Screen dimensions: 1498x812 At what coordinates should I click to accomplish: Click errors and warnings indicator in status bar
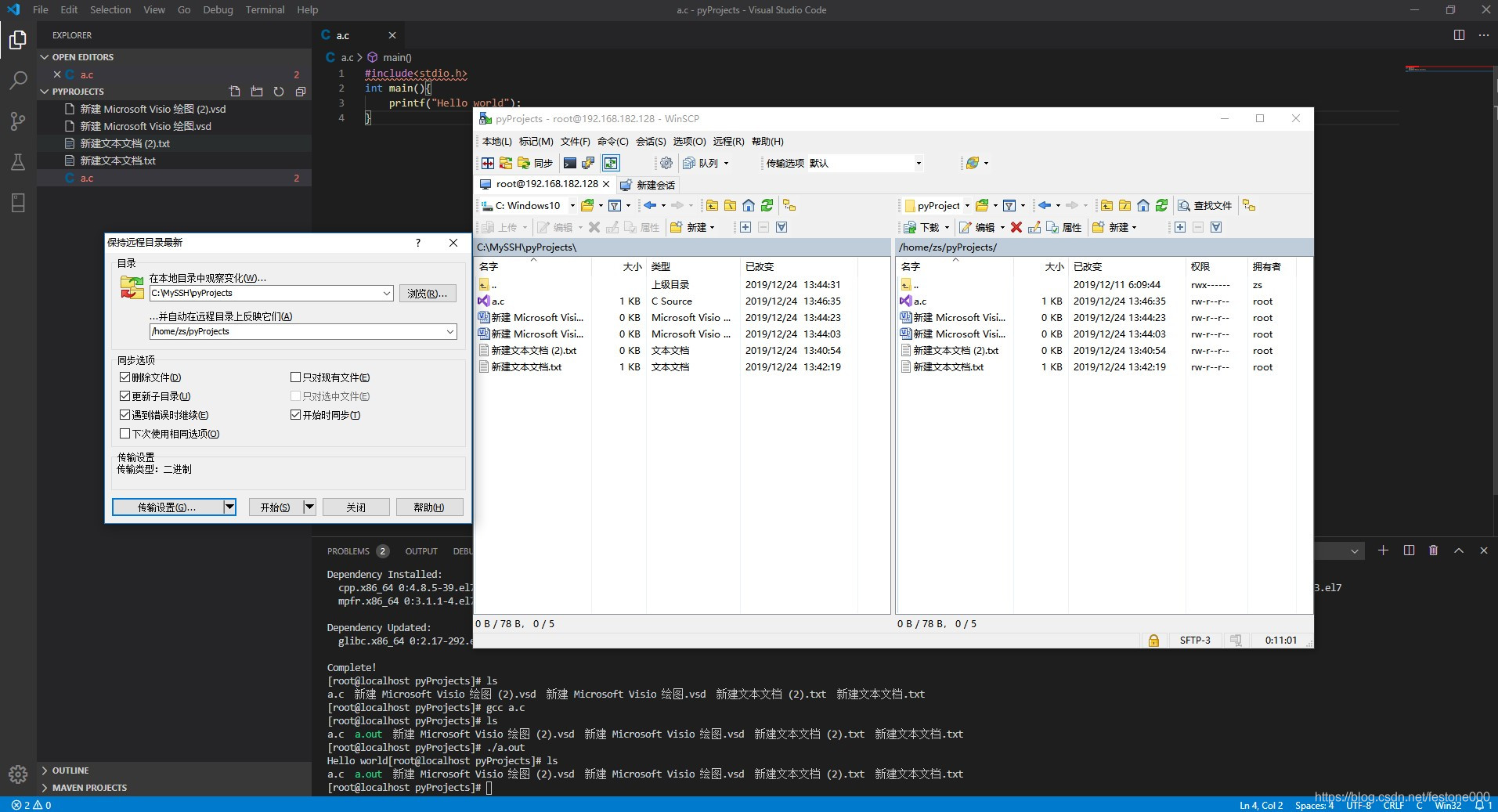pos(31,805)
